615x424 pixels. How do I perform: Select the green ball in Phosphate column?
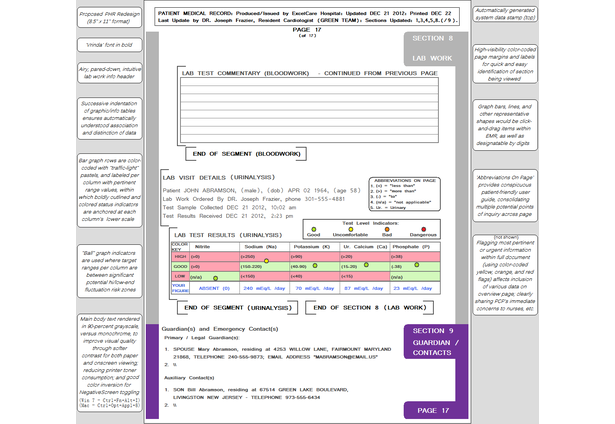[417, 265]
